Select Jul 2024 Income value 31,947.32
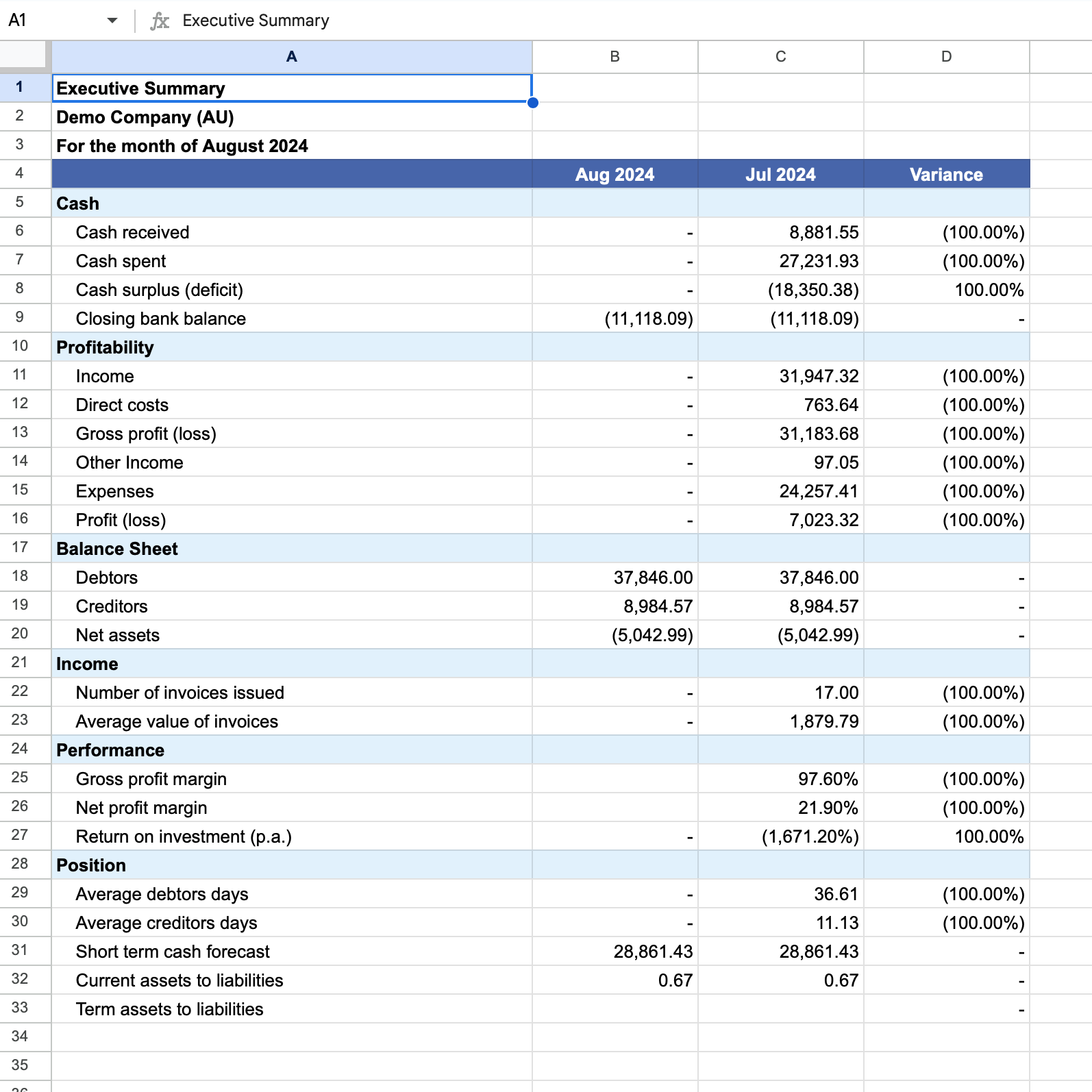This screenshot has width=1092, height=1092. coord(780,376)
